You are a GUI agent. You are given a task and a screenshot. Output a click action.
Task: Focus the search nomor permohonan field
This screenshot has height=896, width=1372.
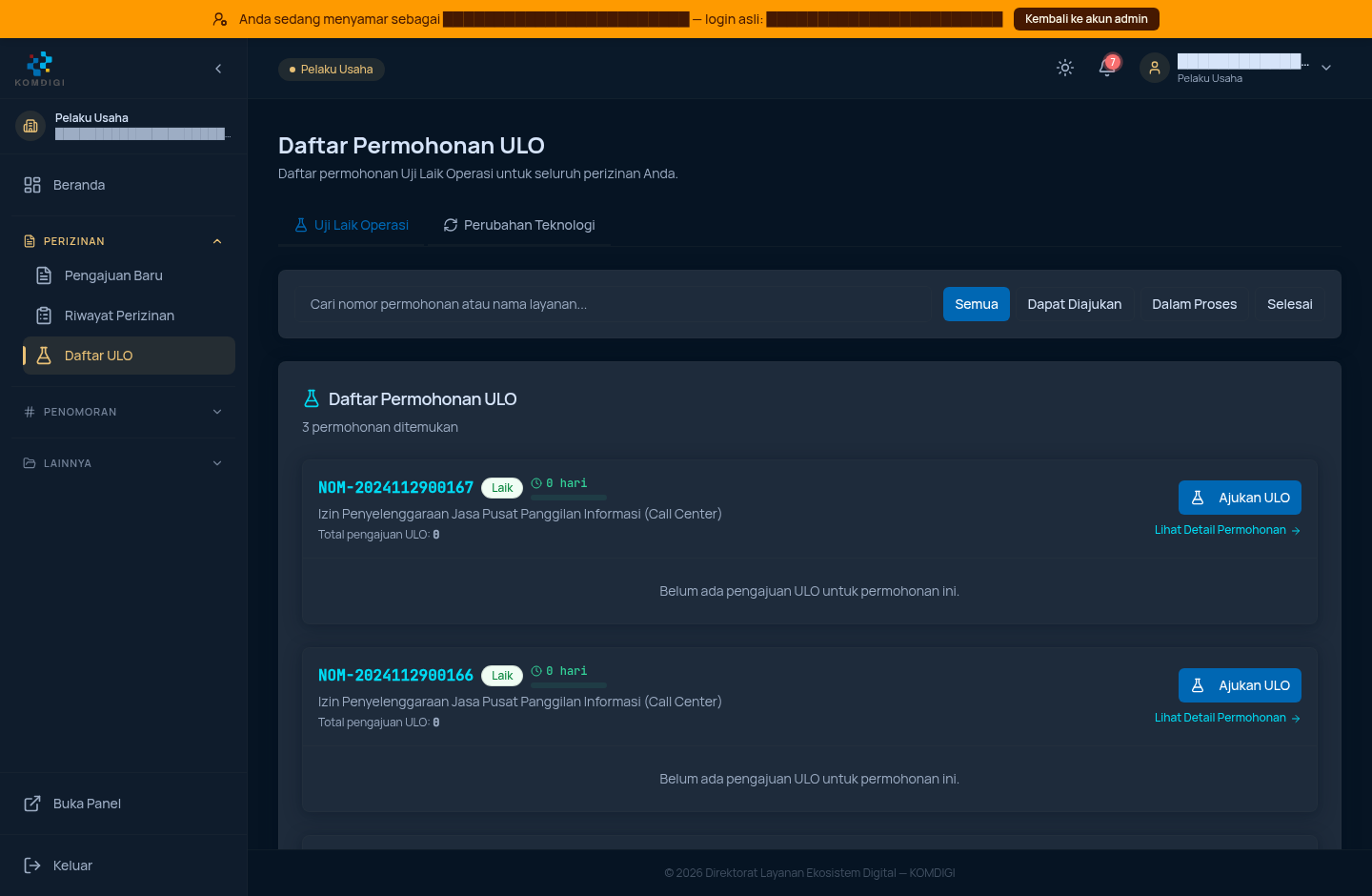(x=615, y=304)
